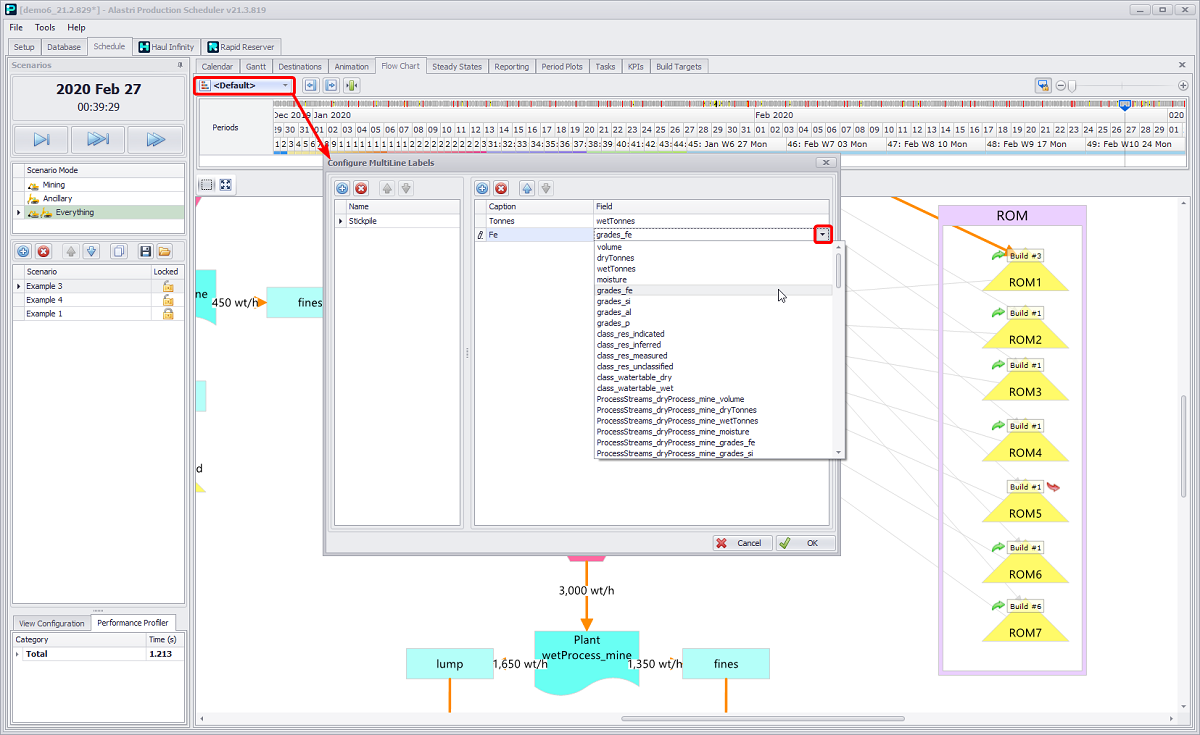Open the <Default> layout dropdown
Screen dimensions: 1200x735
click(x=286, y=86)
